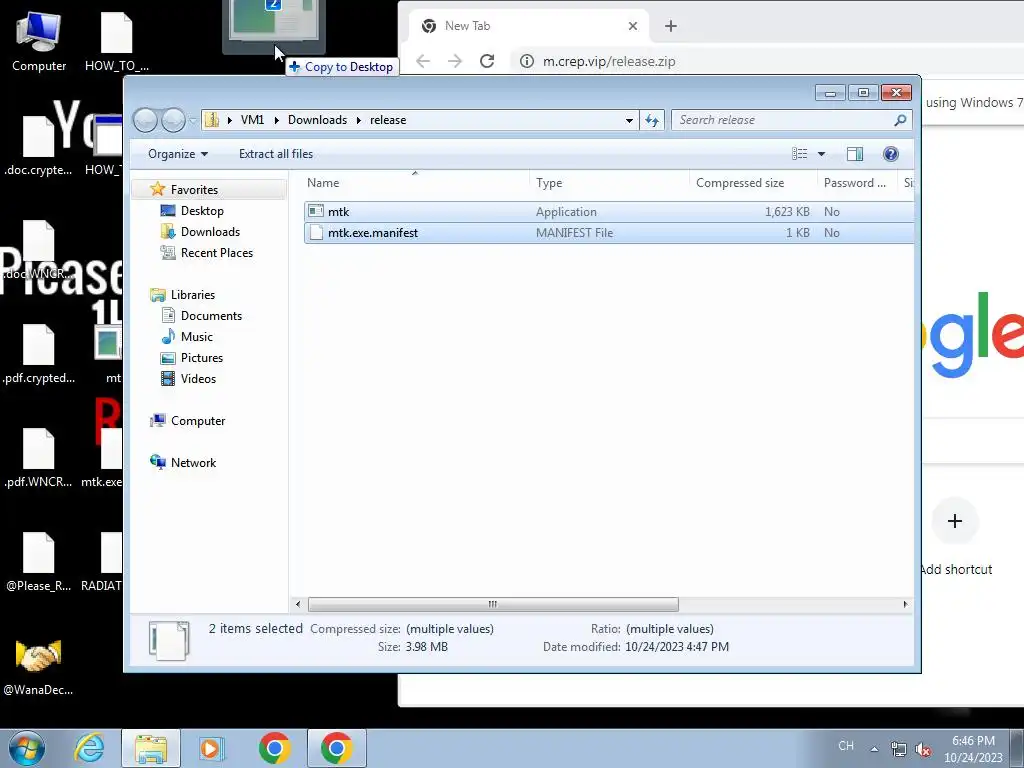
Task: Click the horizontal scrollbar thumb
Action: 493,604
